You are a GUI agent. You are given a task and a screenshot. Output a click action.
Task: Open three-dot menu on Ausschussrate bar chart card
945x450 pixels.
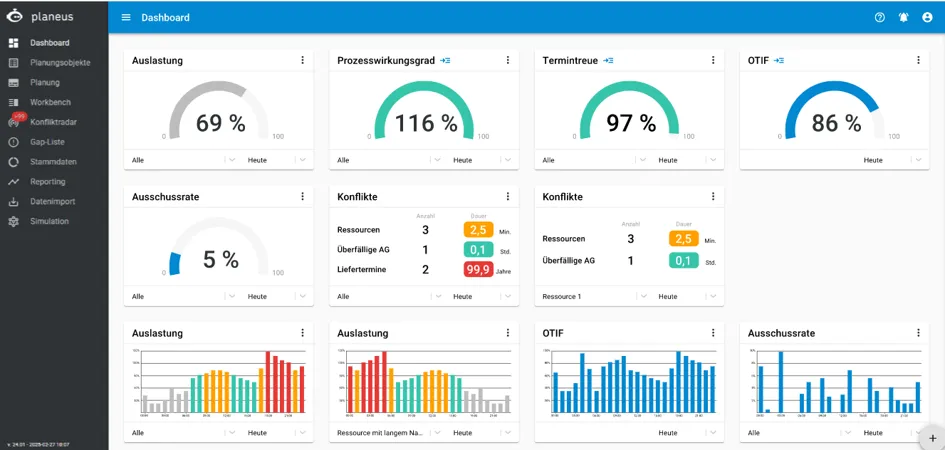tap(918, 333)
